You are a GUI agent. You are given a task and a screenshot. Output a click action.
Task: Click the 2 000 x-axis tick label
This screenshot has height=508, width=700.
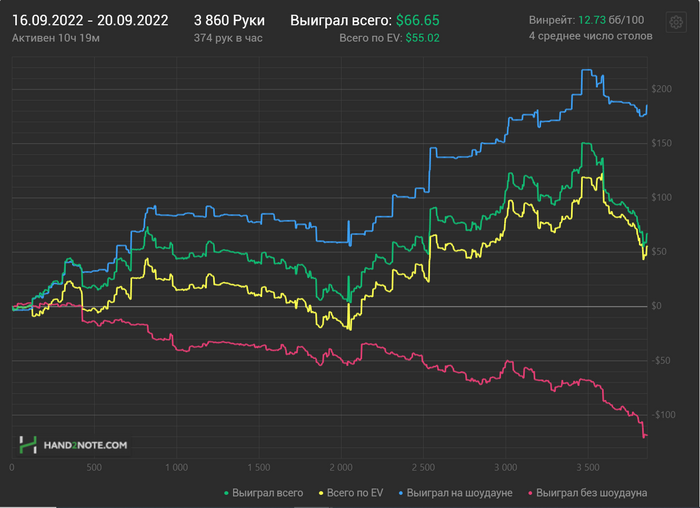(x=341, y=468)
